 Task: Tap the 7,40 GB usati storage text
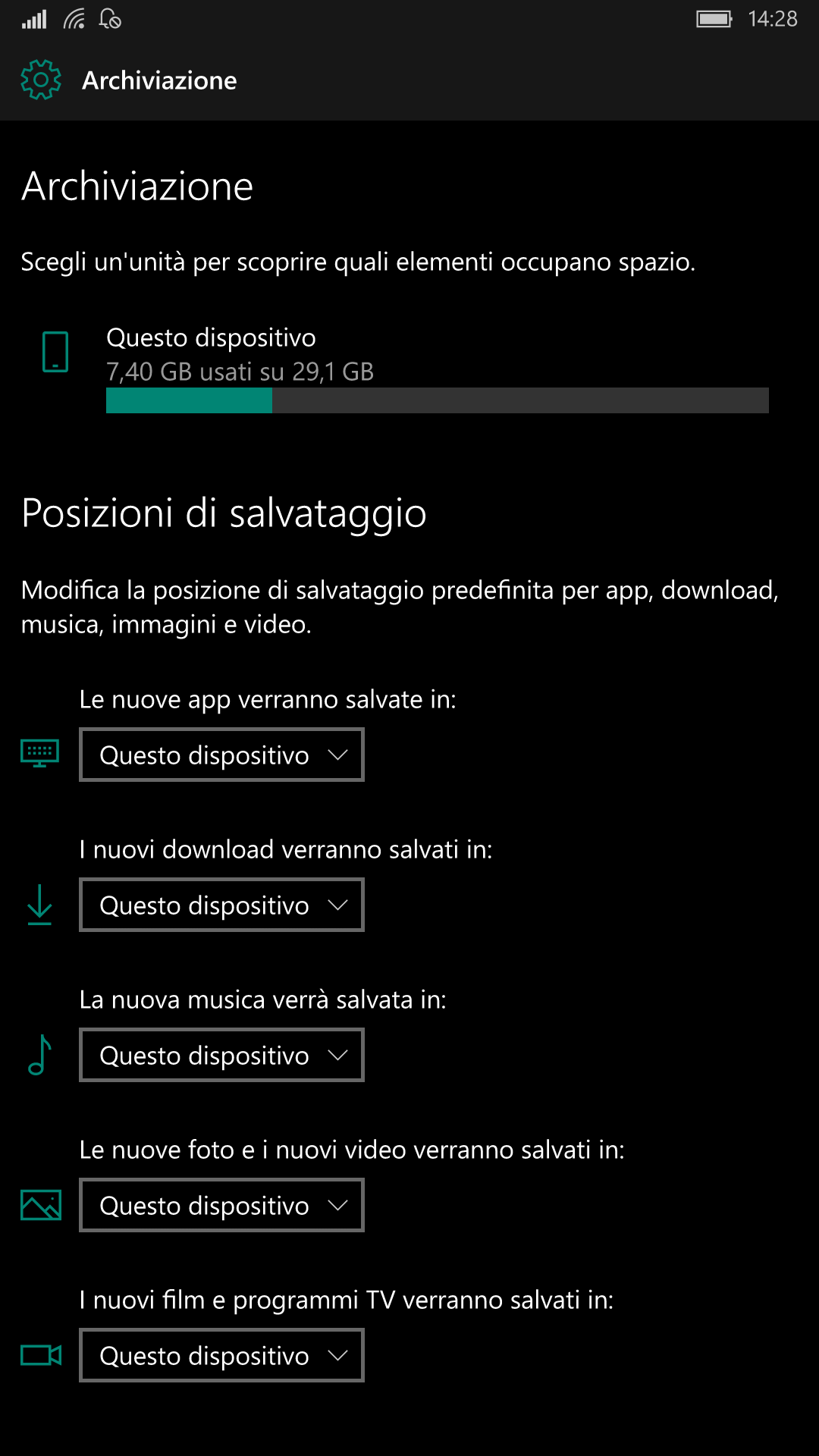tap(240, 372)
